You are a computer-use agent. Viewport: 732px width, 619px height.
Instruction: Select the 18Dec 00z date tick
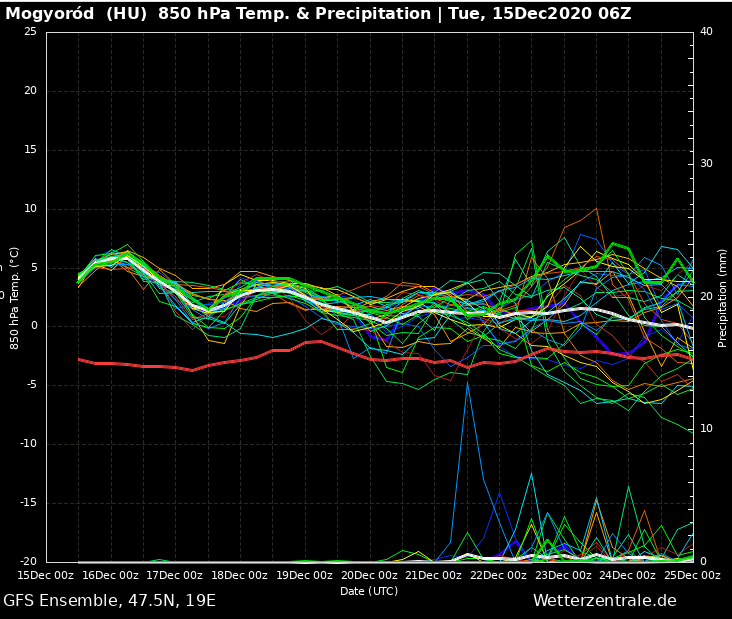point(240,575)
